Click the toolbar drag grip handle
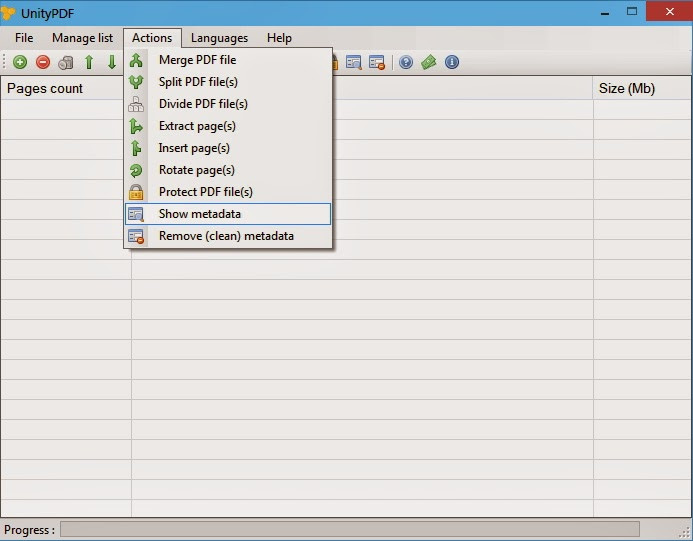Image resolution: width=693 pixels, height=541 pixels. point(4,62)
